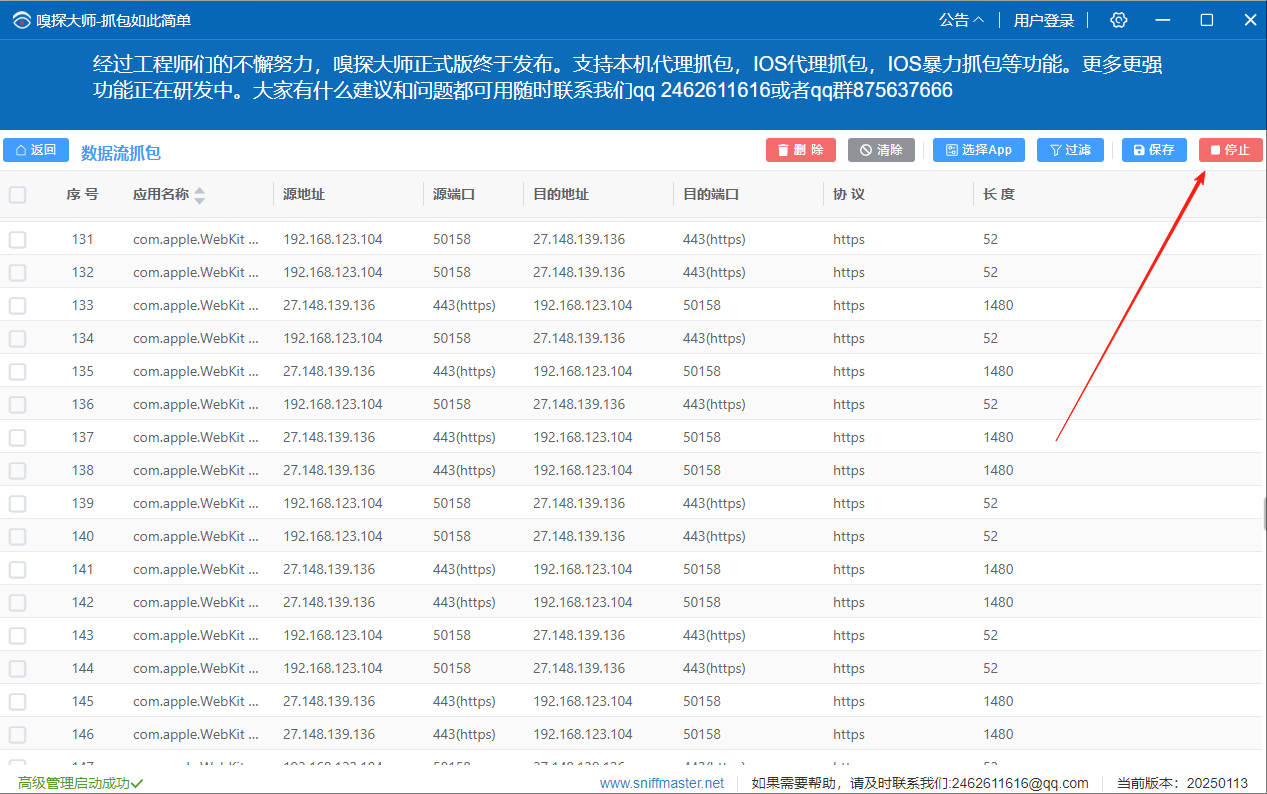1267x794 pixels.
Task: Click the red 删除 delete button
Action: pyautogui.click(x=800, y=150)
